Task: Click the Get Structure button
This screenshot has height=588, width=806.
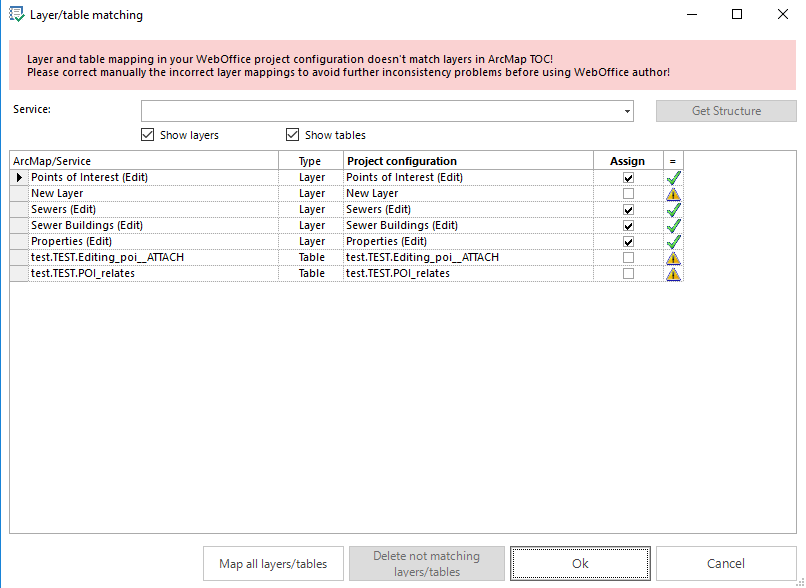Action: (x=725, y=110)
